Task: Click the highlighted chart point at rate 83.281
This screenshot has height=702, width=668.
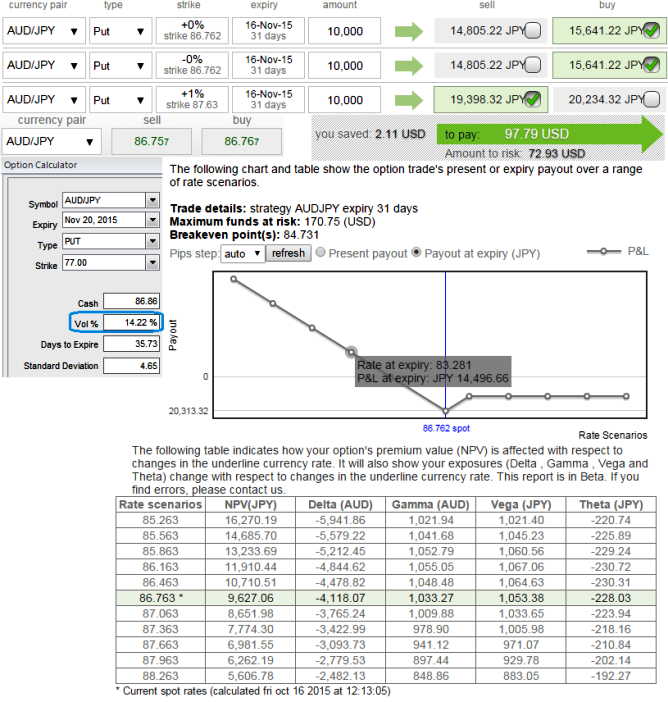Action: (x=351, y=352)
